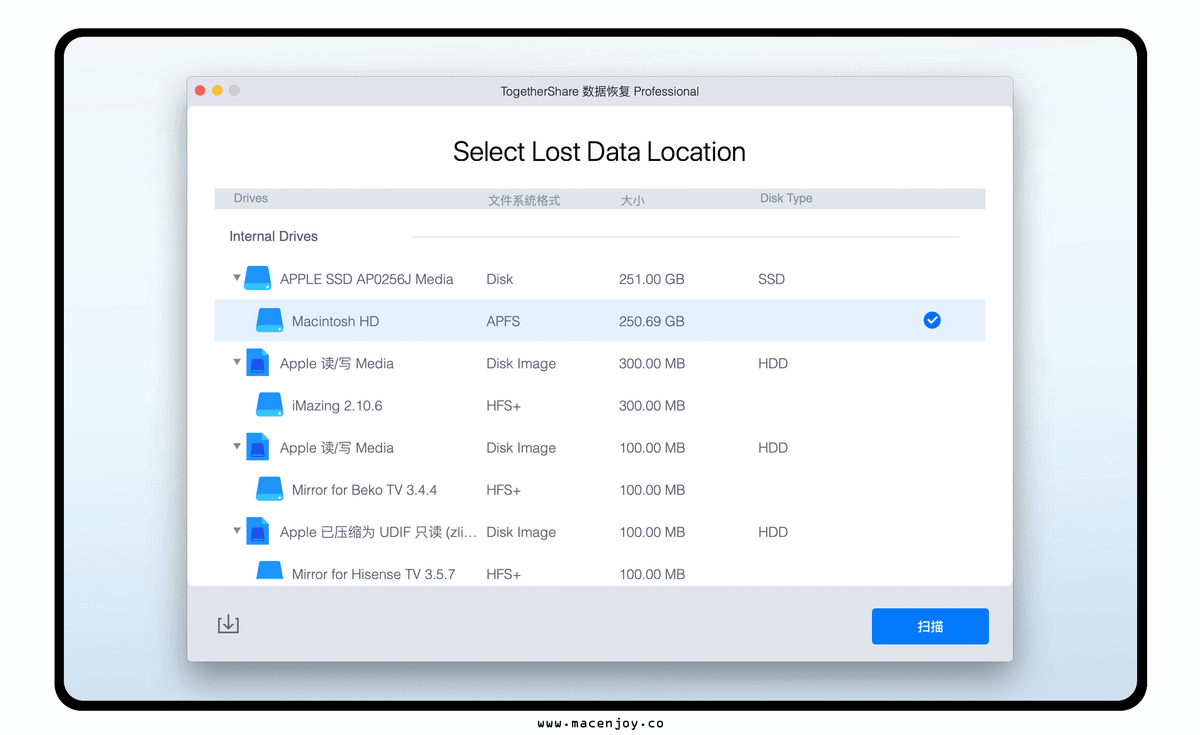Click the 300.00 MB Apple 读/写 Media disk image icon
The image size is (1200, 735).
click(258, 362)
